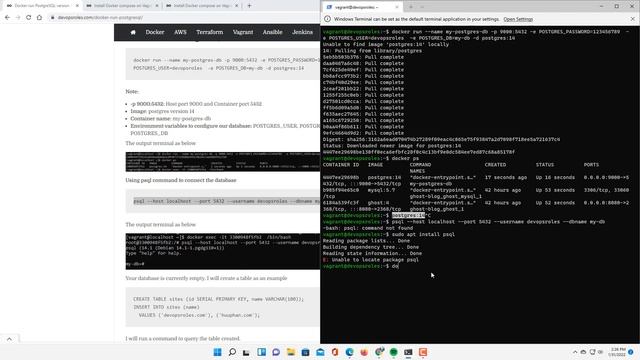Open the notification badge in tray
The width and height of the screenshot is (640, 360).
pyautogui.click(x=631, y=352)
